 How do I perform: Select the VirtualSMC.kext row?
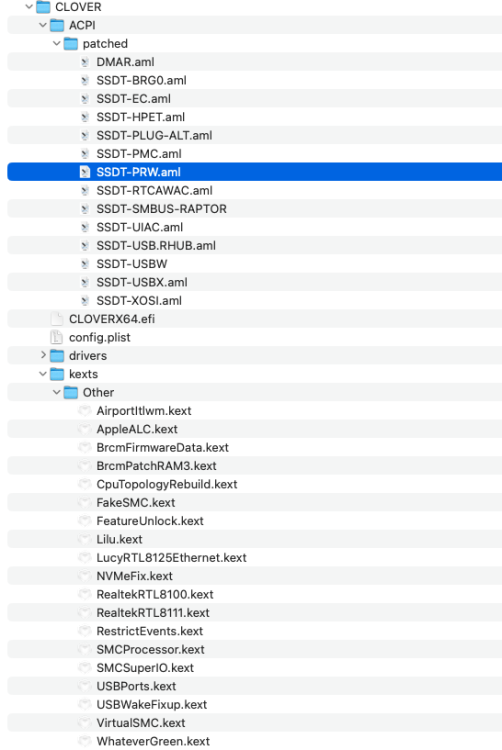coord(254,723)
